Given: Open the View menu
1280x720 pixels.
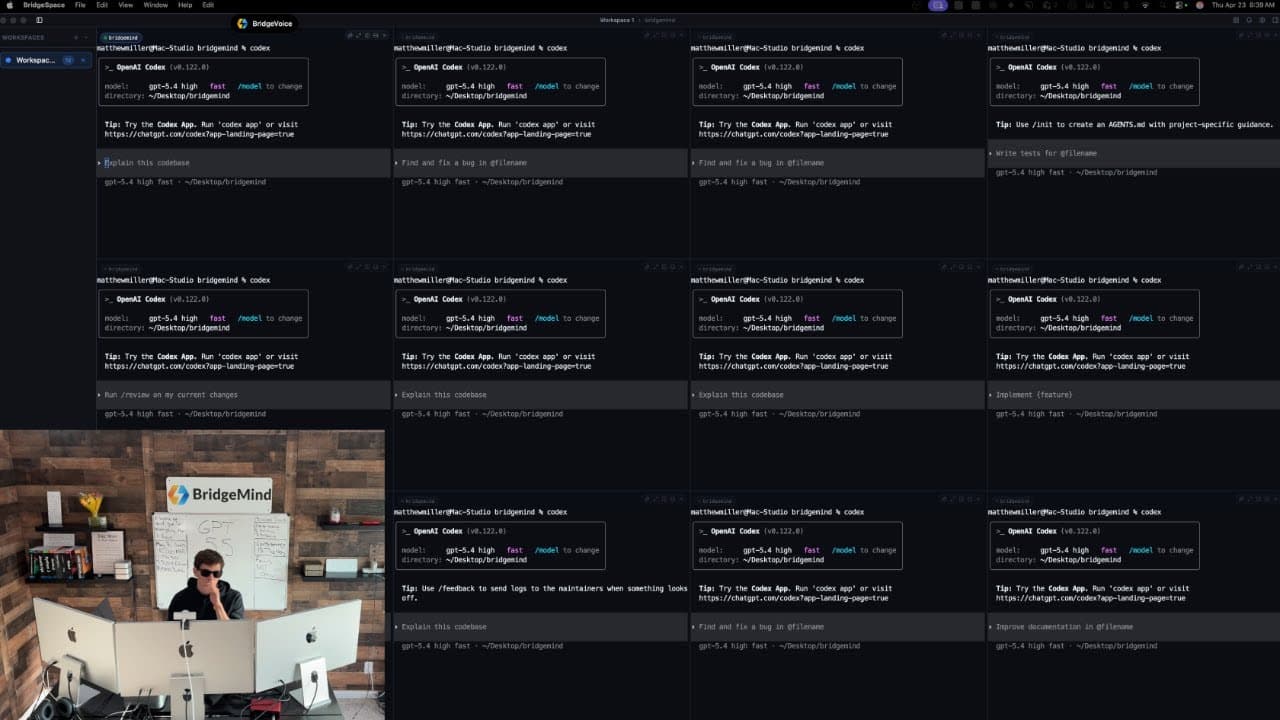Looking at the screenshot, I should [x=126, y=5].
